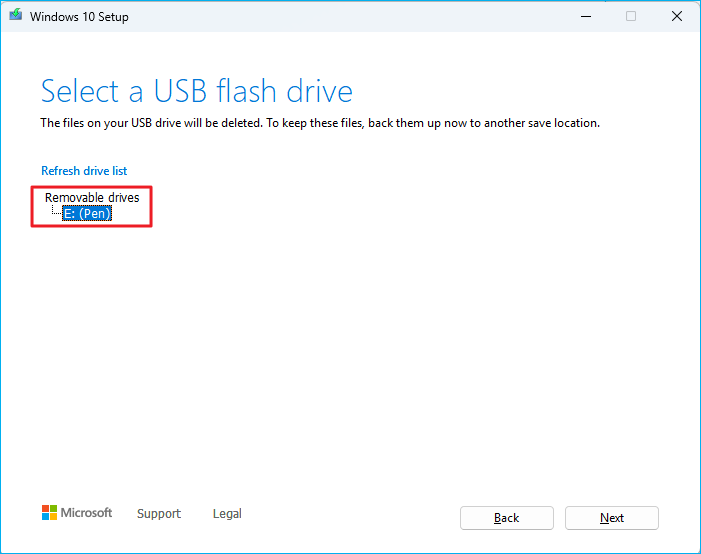Viewport: 701px width, 554px height.
Task: Click the "Windows 10 Setup" title text
Action: tap(79, 17)
